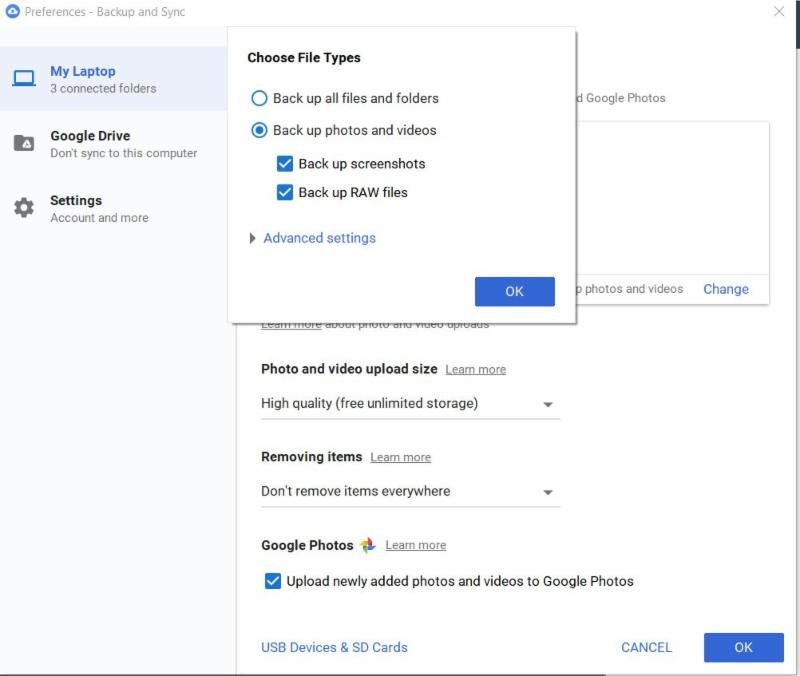
Task: Expand Advanced settings disclosure triangle
Action: coord(252,239)
